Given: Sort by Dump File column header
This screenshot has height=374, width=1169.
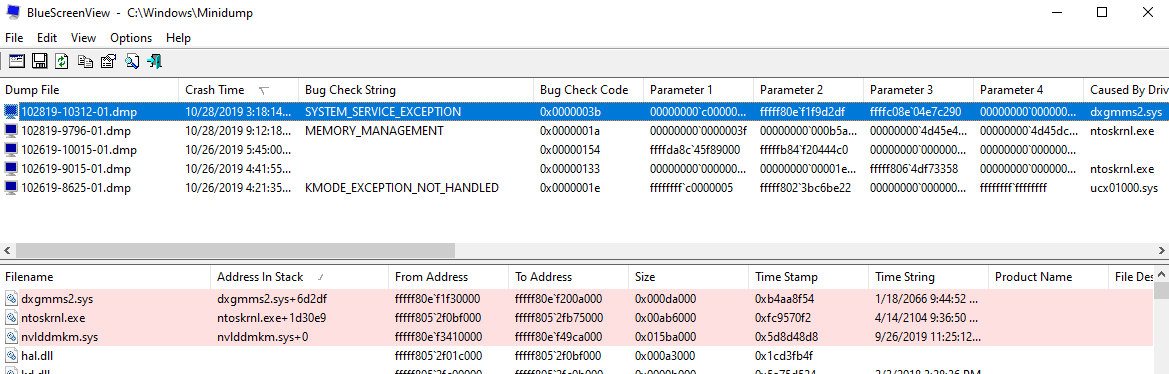Looking at the screenshot, I should coord(90,90).
